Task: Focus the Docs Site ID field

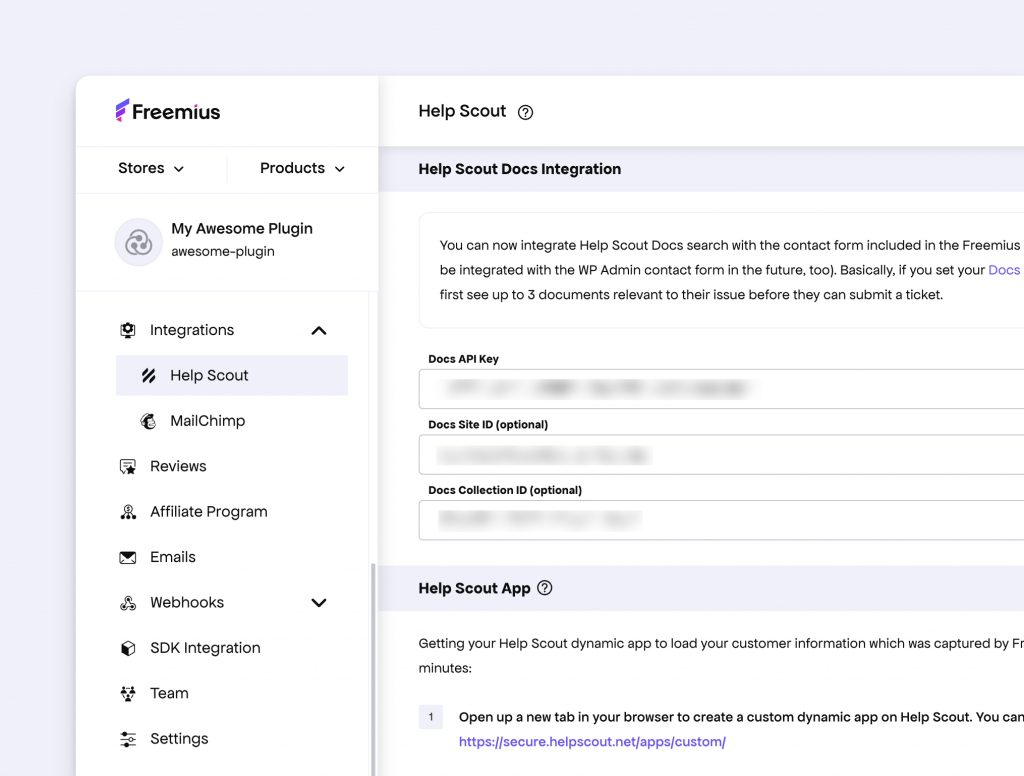Action: [721, 455]
